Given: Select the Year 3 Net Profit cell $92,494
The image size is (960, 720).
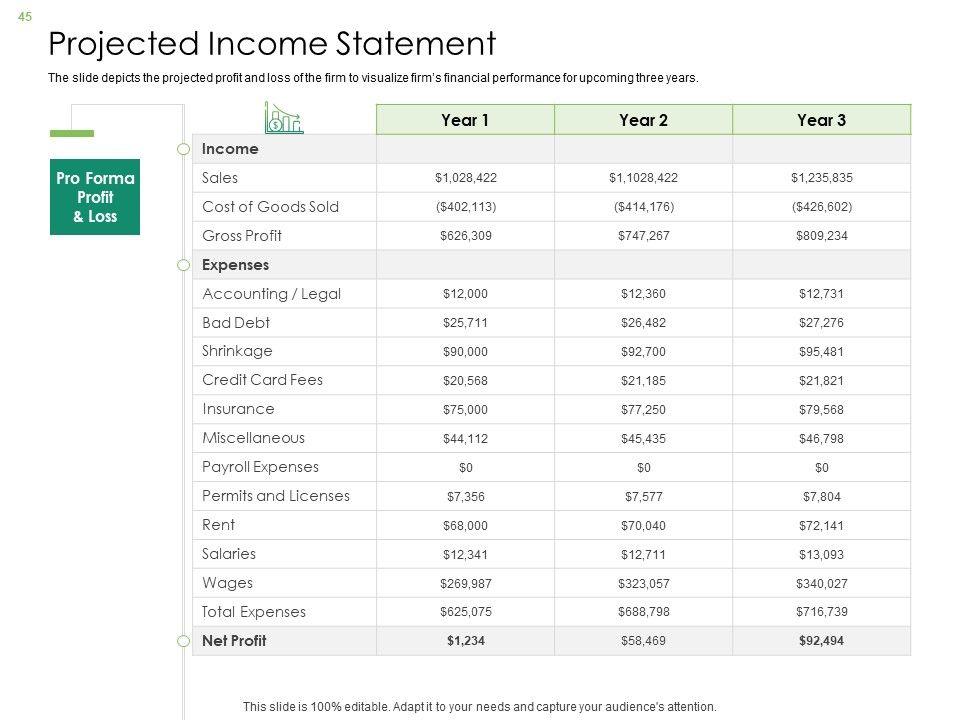Looking at the screenshot, I should tap(822, 641).
